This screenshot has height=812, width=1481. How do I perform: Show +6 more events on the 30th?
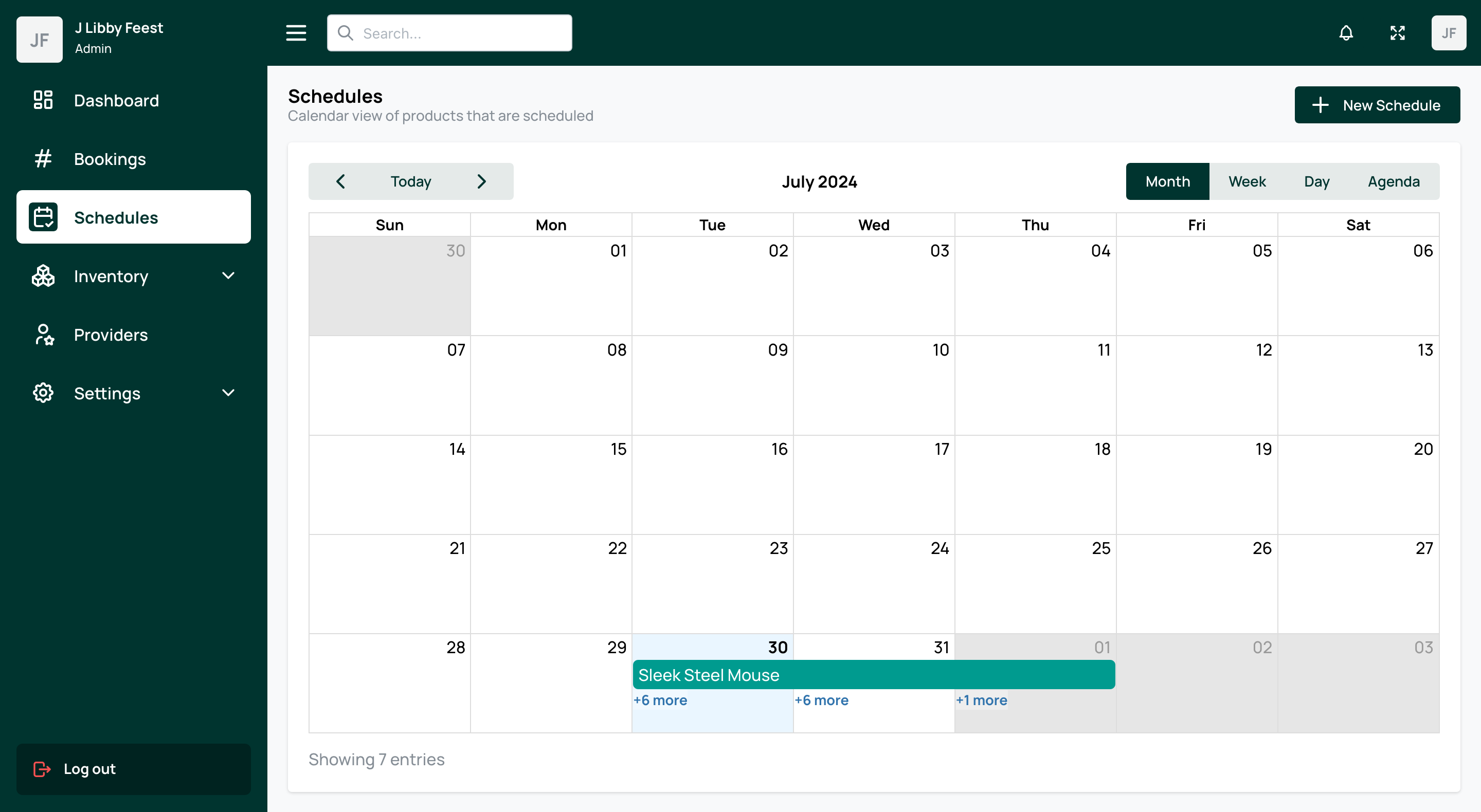(x=660, y=700)
